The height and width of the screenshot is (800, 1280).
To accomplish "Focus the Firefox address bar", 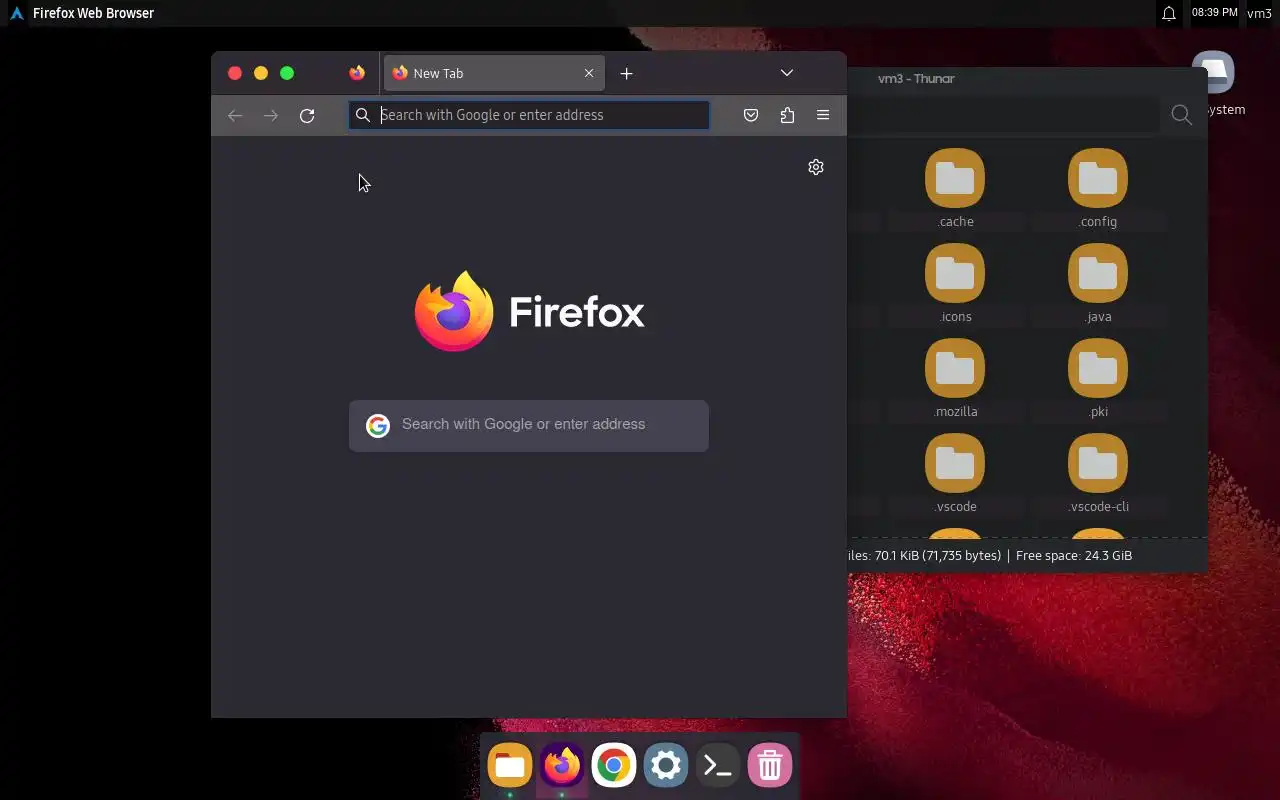I will (529, 115).
